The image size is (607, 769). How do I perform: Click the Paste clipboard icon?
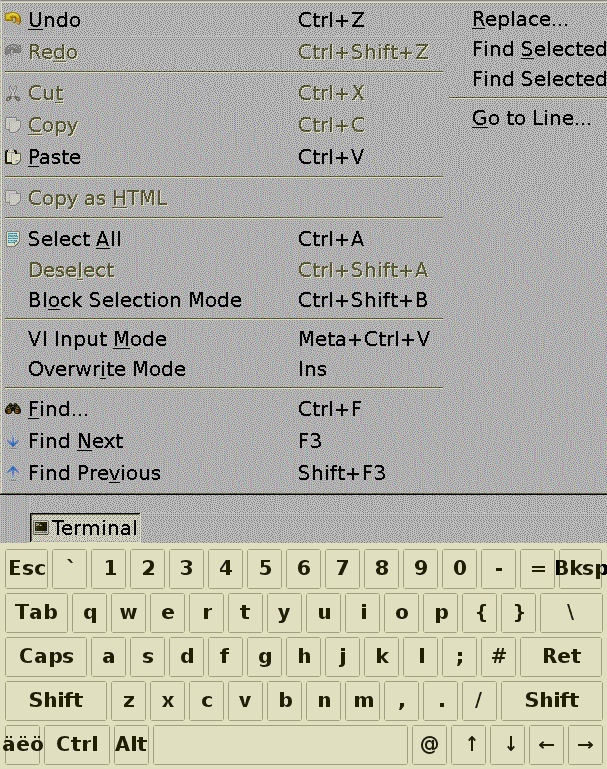pyautogui.click(x=13, y=157)
